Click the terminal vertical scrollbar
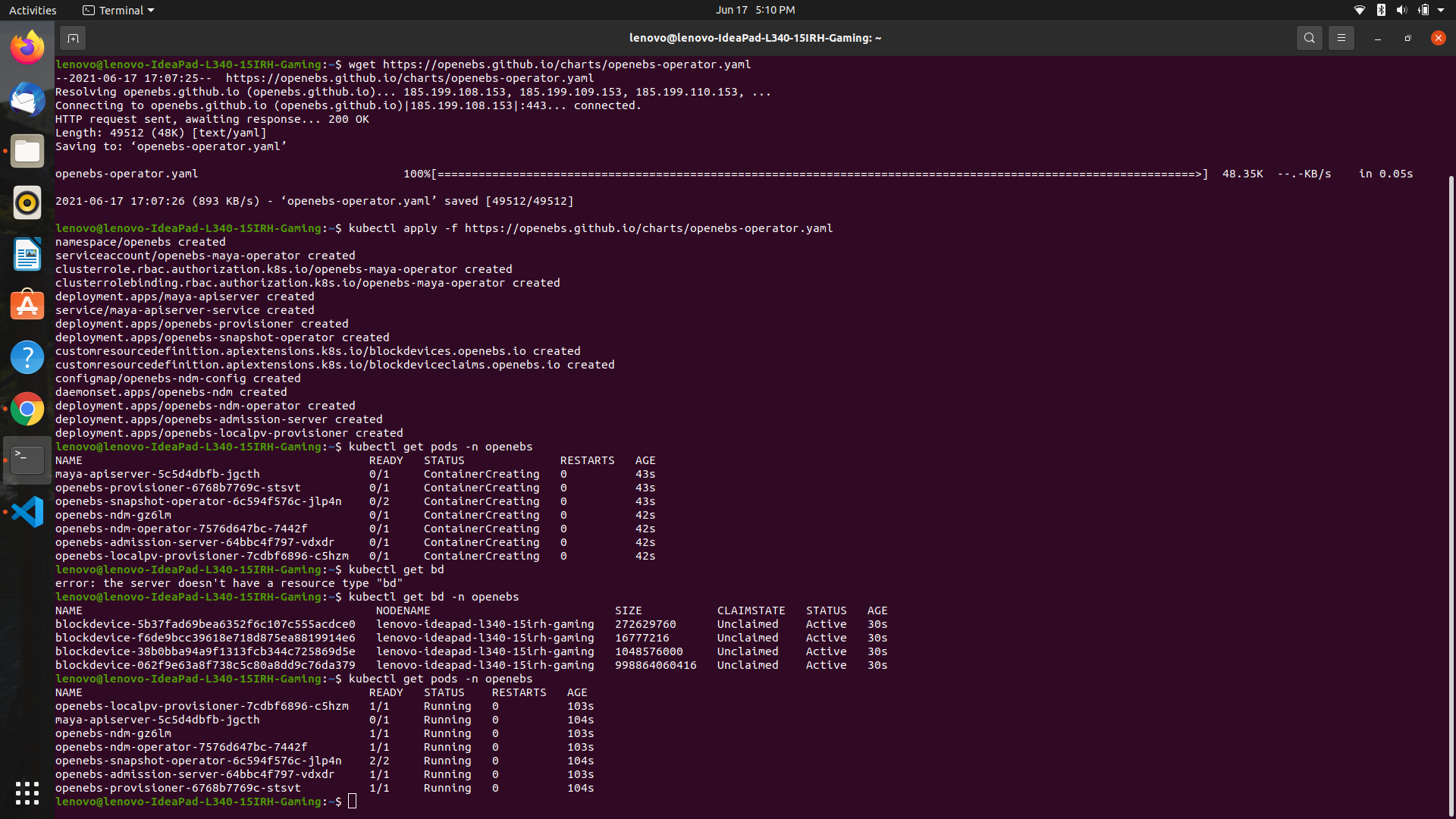Screen dimensions: 1456x819 [x=1451, y=493]
